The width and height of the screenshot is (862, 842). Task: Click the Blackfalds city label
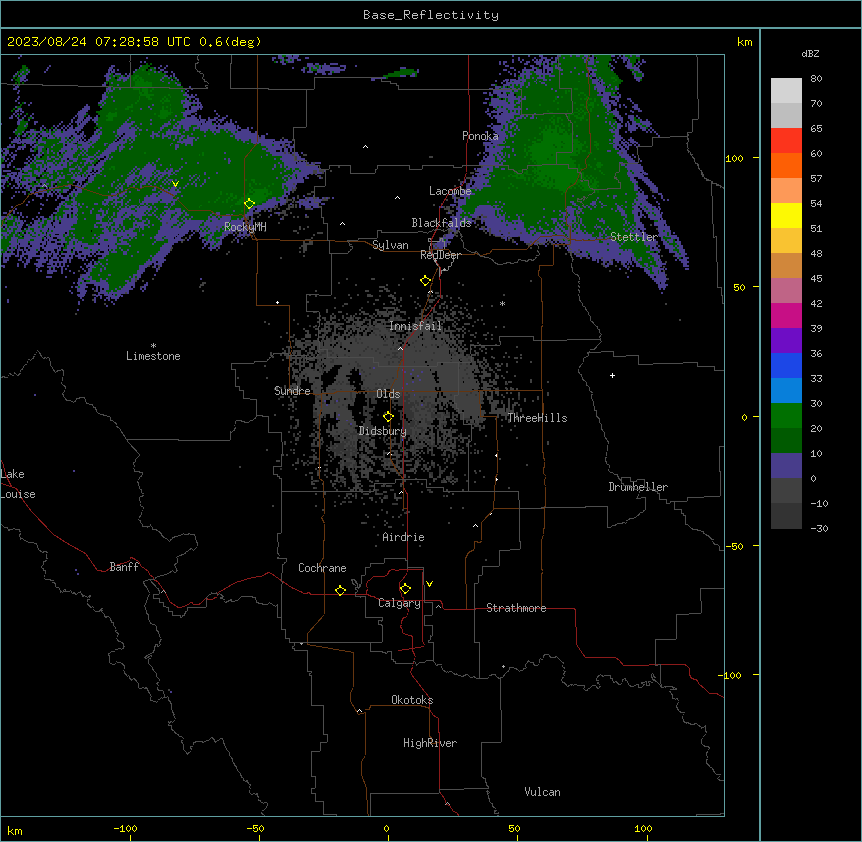(441, 223)
